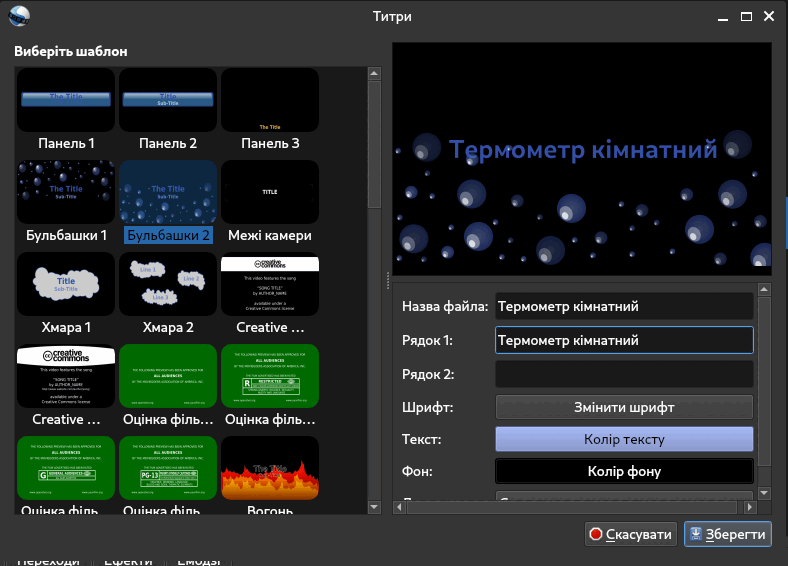The width and height of the screenshot is (788, 566).
Task: Open the Колір фону background color picker
Action: pos(624,471)
